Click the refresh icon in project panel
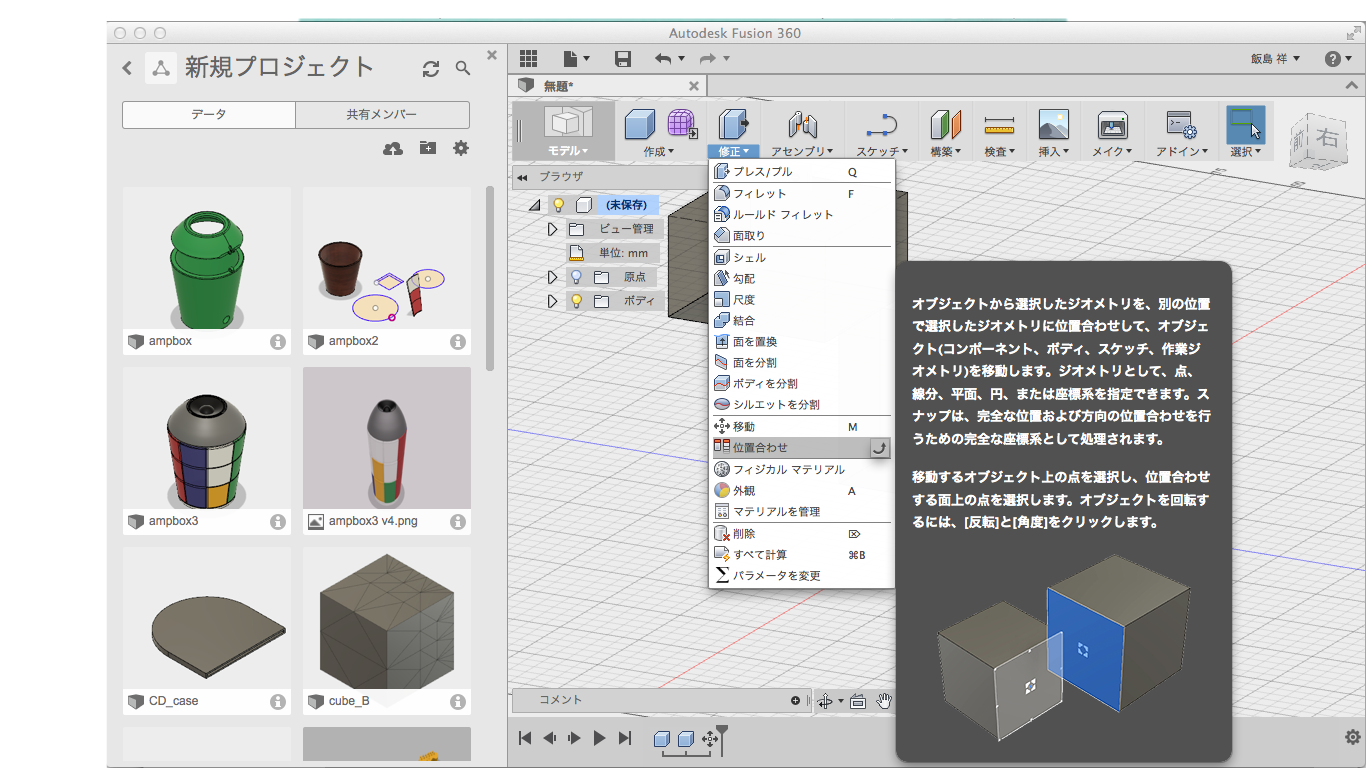 click(431, 68)
